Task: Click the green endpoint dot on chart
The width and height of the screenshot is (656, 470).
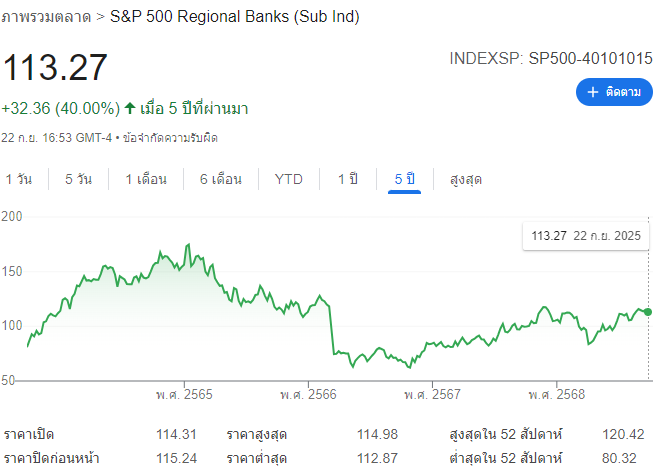Action: 647,312
